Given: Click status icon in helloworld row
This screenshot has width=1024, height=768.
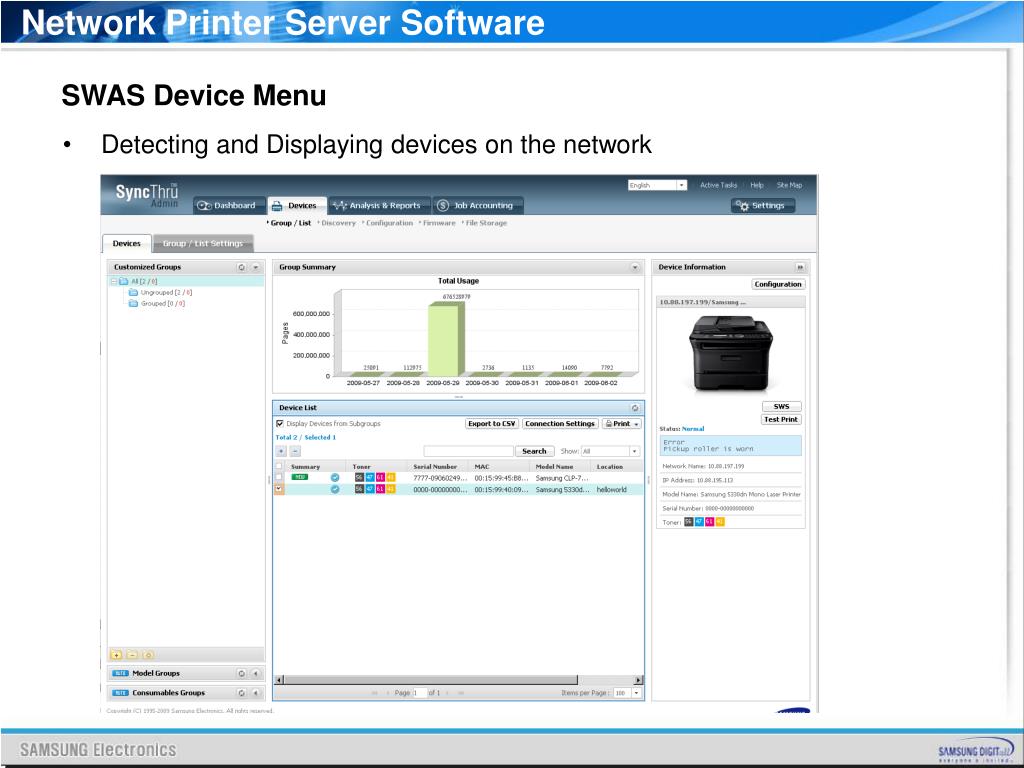Looking at the screenshot, I should (335, 489).
